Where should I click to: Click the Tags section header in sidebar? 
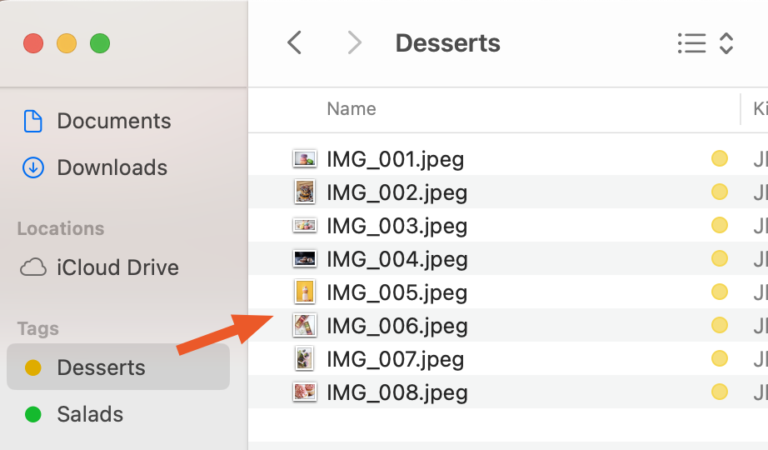(x=38, y=328)
